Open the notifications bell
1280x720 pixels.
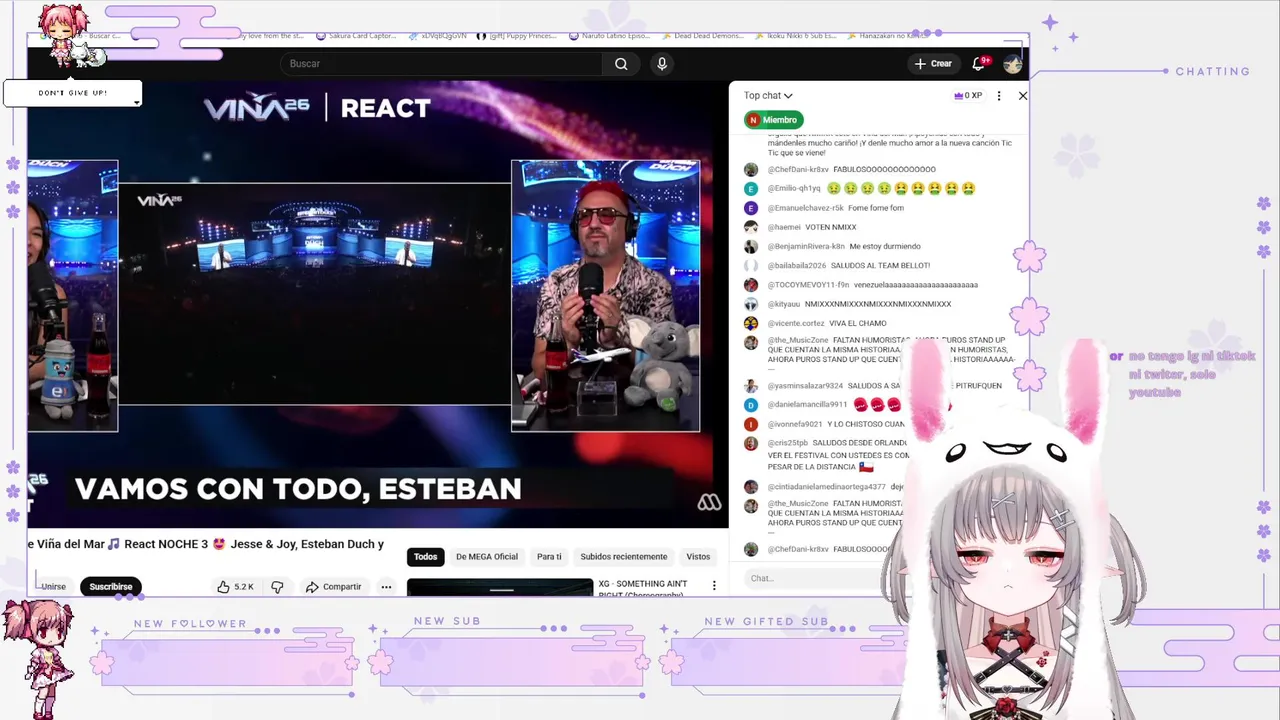[x=979, y=64]
